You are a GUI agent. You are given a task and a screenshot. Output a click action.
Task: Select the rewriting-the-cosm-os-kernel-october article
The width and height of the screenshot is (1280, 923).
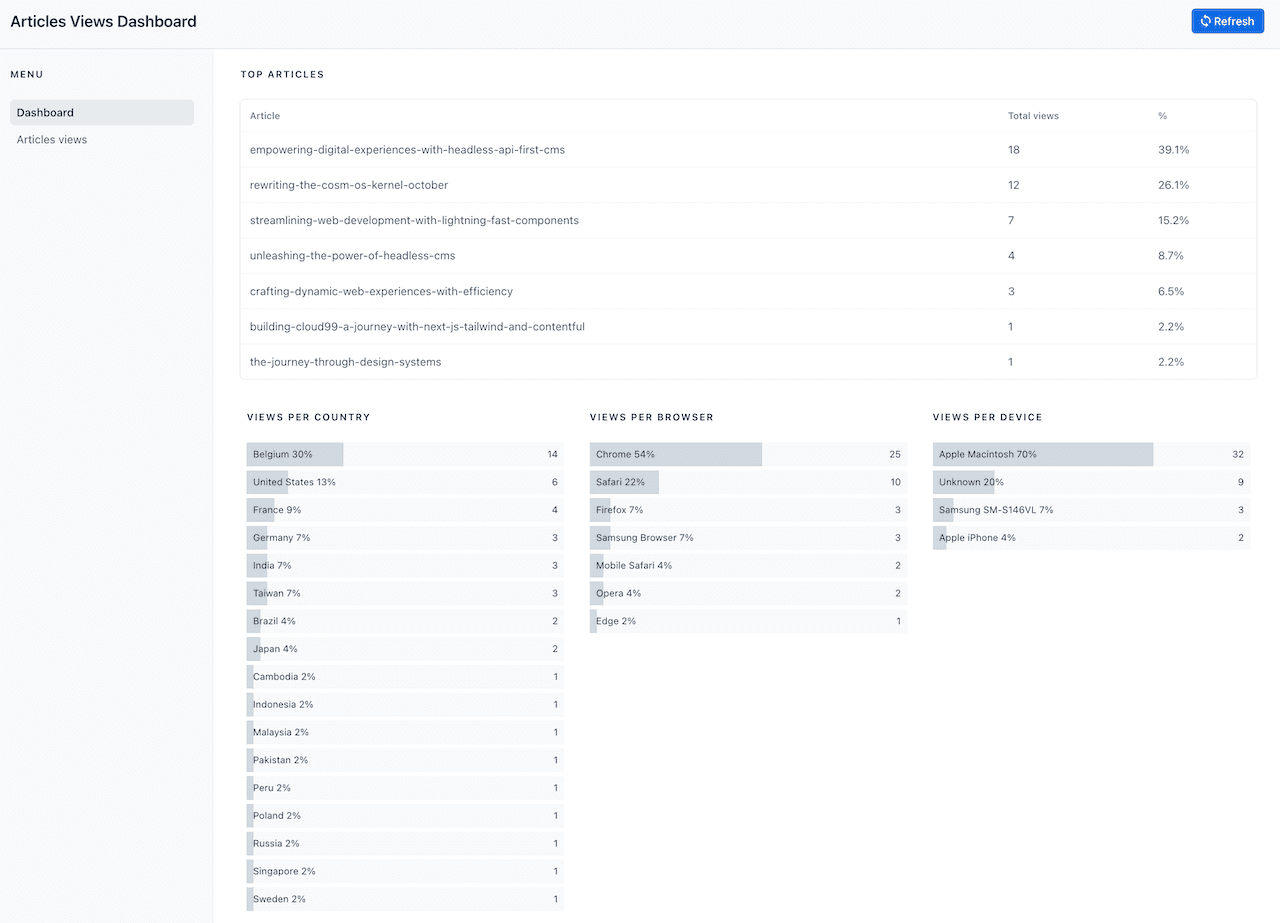pyautogui.click(x=349, y=185)
